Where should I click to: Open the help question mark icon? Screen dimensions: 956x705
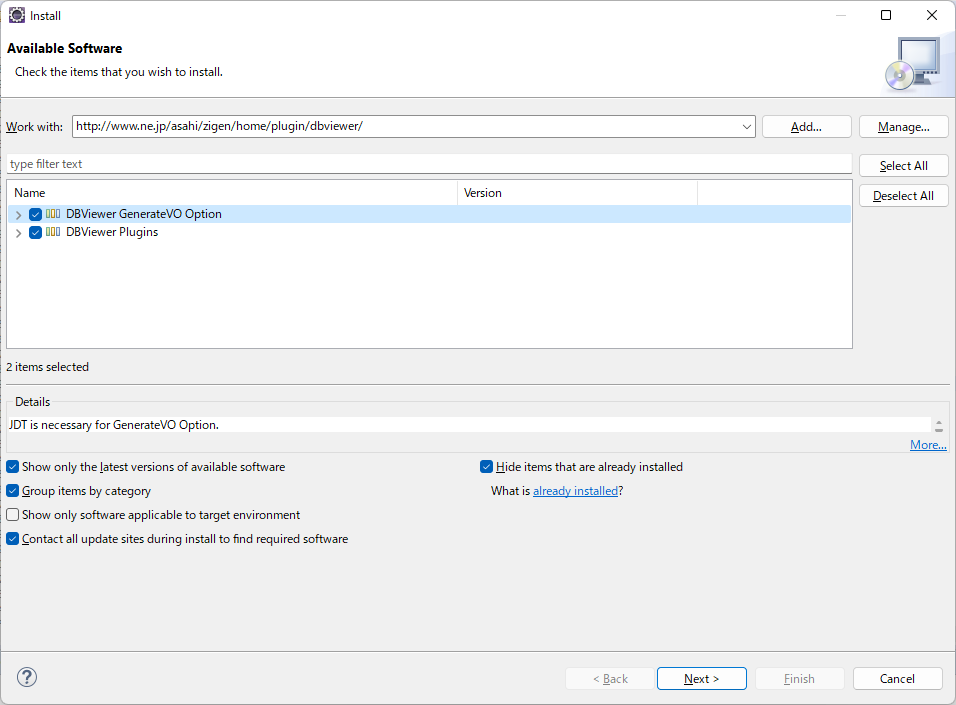27,677
